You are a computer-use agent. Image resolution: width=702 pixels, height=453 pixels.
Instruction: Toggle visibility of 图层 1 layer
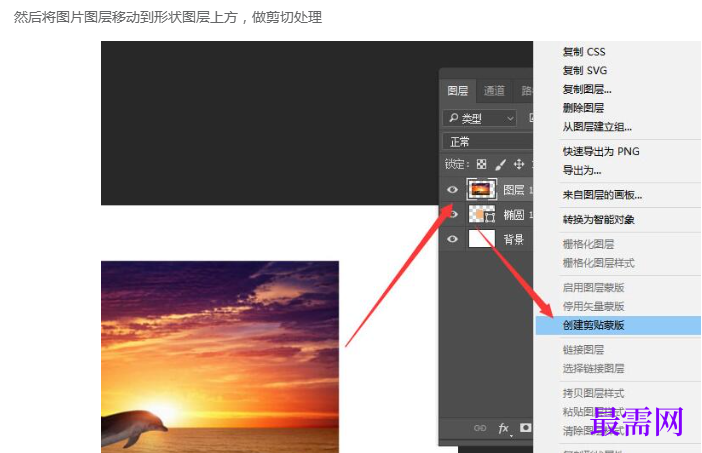point(452,189)
